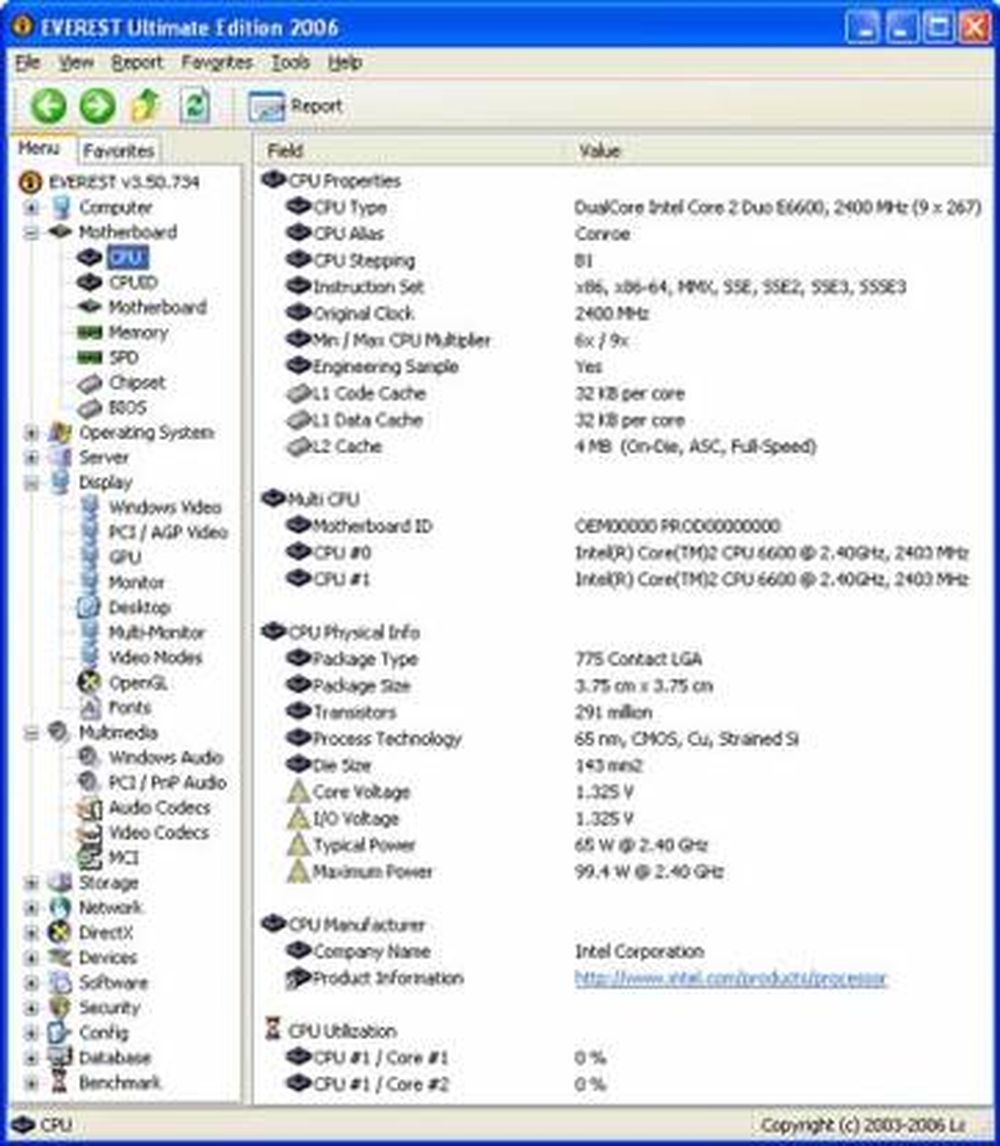Viewport: 1000px width, 1146px height.
Task: Open the Report menu
Action: [137, 63]
